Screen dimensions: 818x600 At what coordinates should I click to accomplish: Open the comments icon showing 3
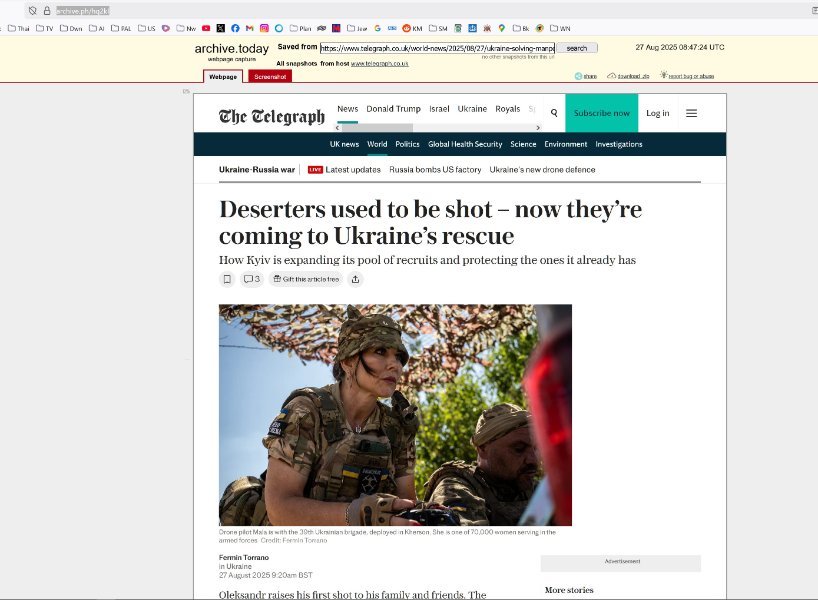pyautogui.click(x=251, y=279)
